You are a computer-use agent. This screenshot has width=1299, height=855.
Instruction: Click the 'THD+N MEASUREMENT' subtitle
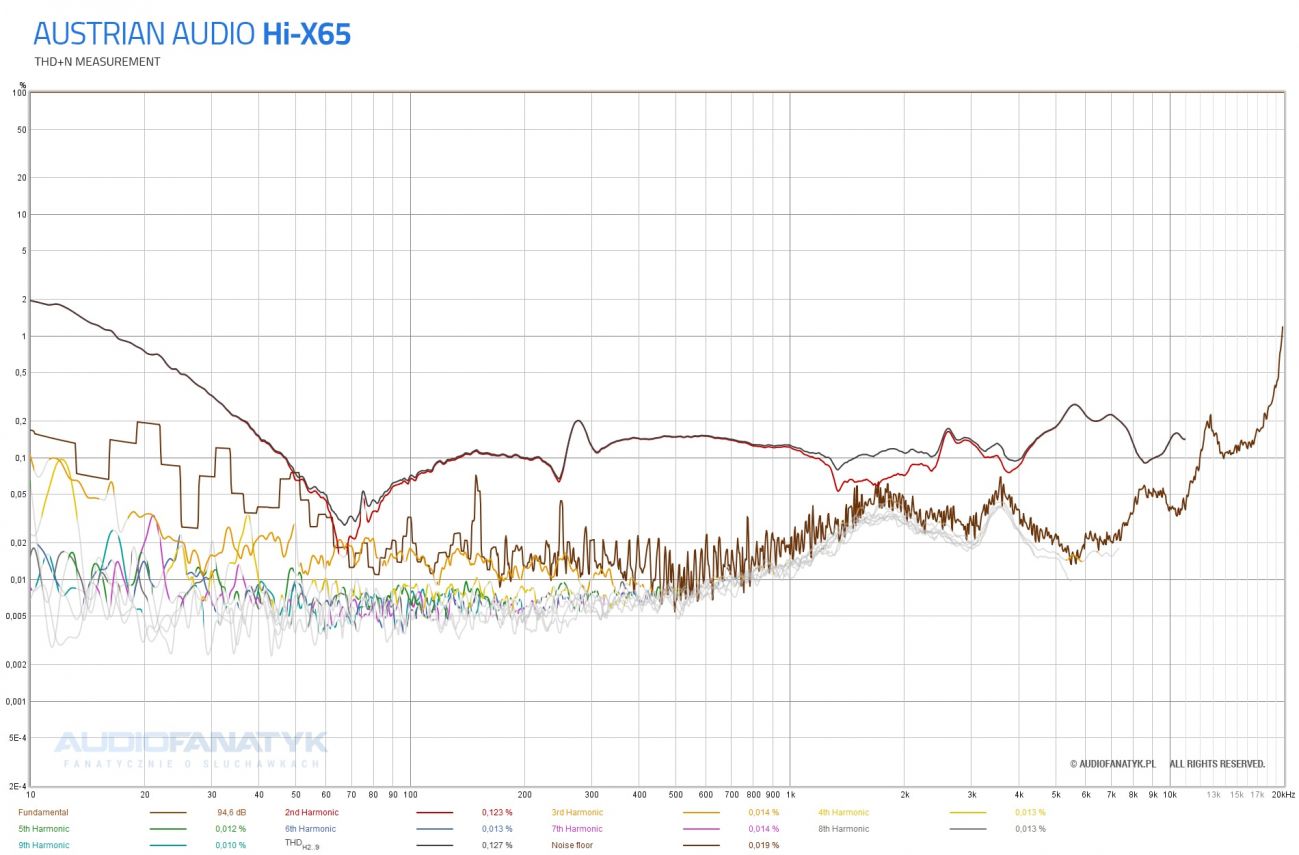[97, 62]
